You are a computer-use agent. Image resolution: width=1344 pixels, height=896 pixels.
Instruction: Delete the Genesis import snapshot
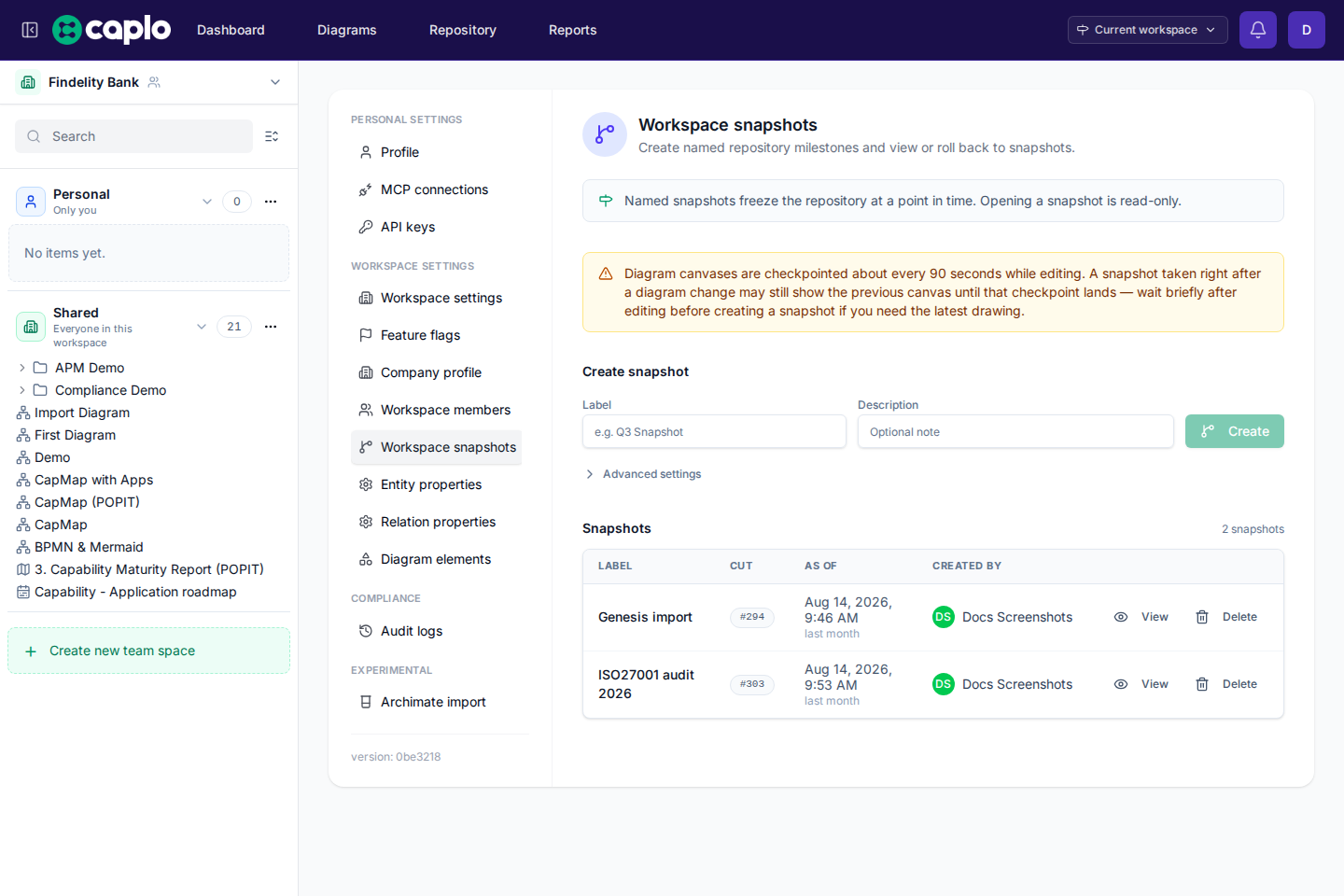coord(1227,617)
